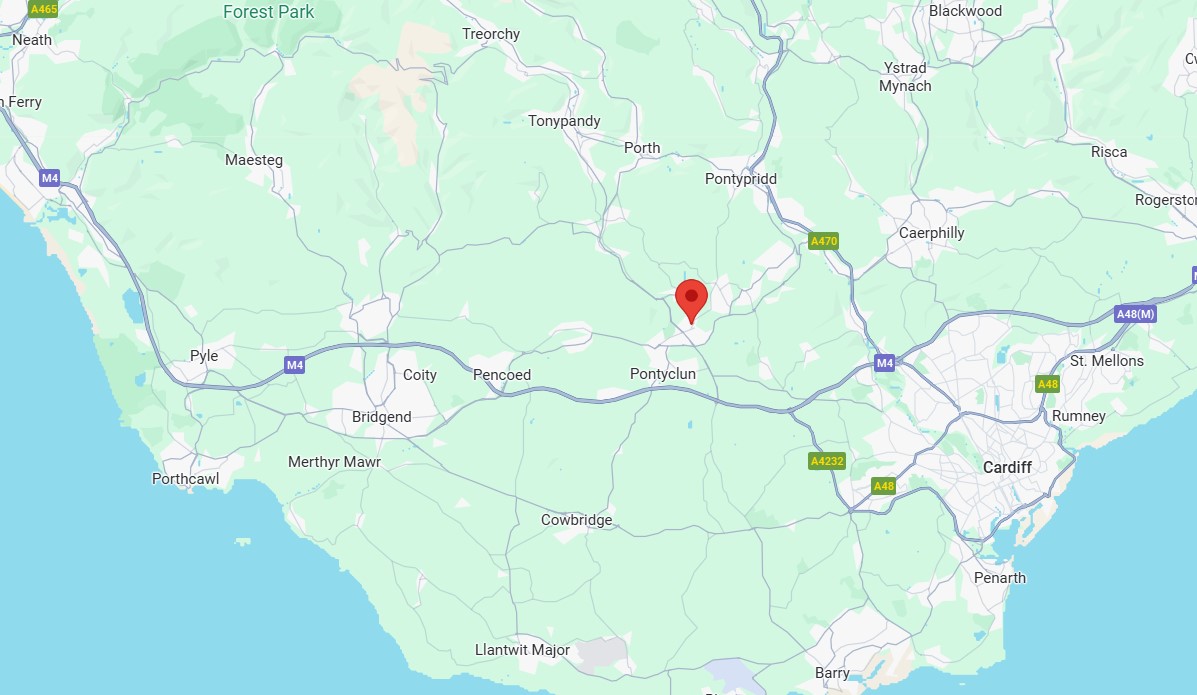Click the Tonypandy place label
1197x695 pixels.
(564, 121)
